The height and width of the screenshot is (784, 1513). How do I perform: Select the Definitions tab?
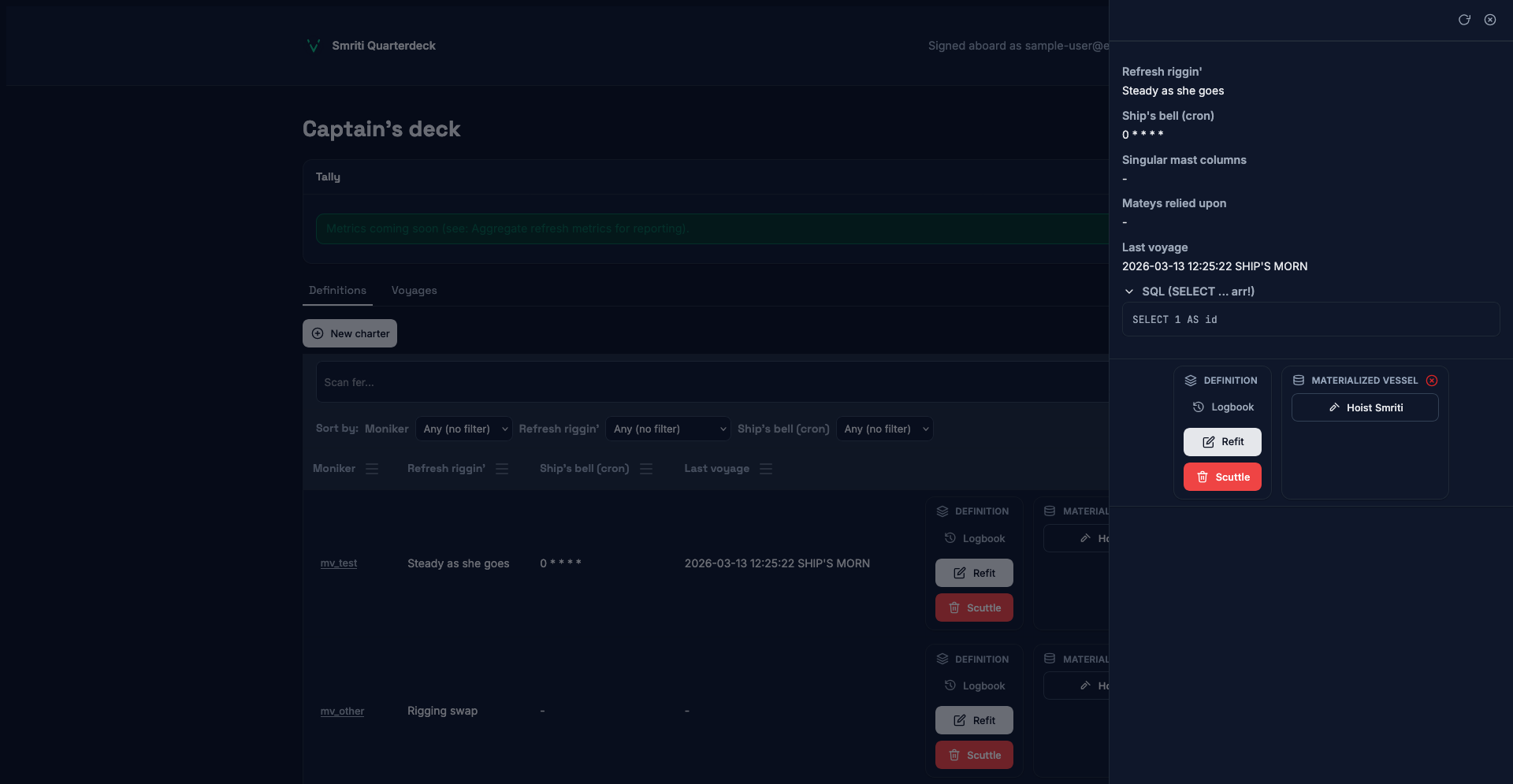pyautogui.click(x=337, y=290)
